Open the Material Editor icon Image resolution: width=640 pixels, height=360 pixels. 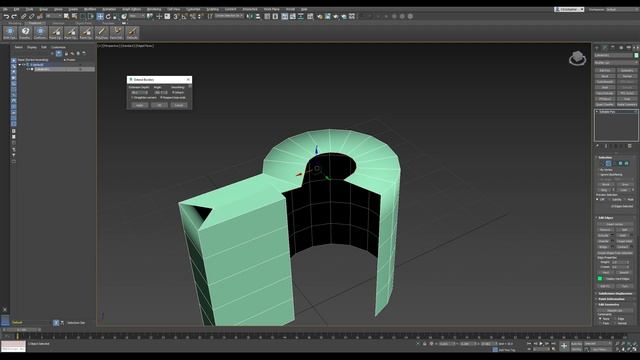[x=310, y=16]
